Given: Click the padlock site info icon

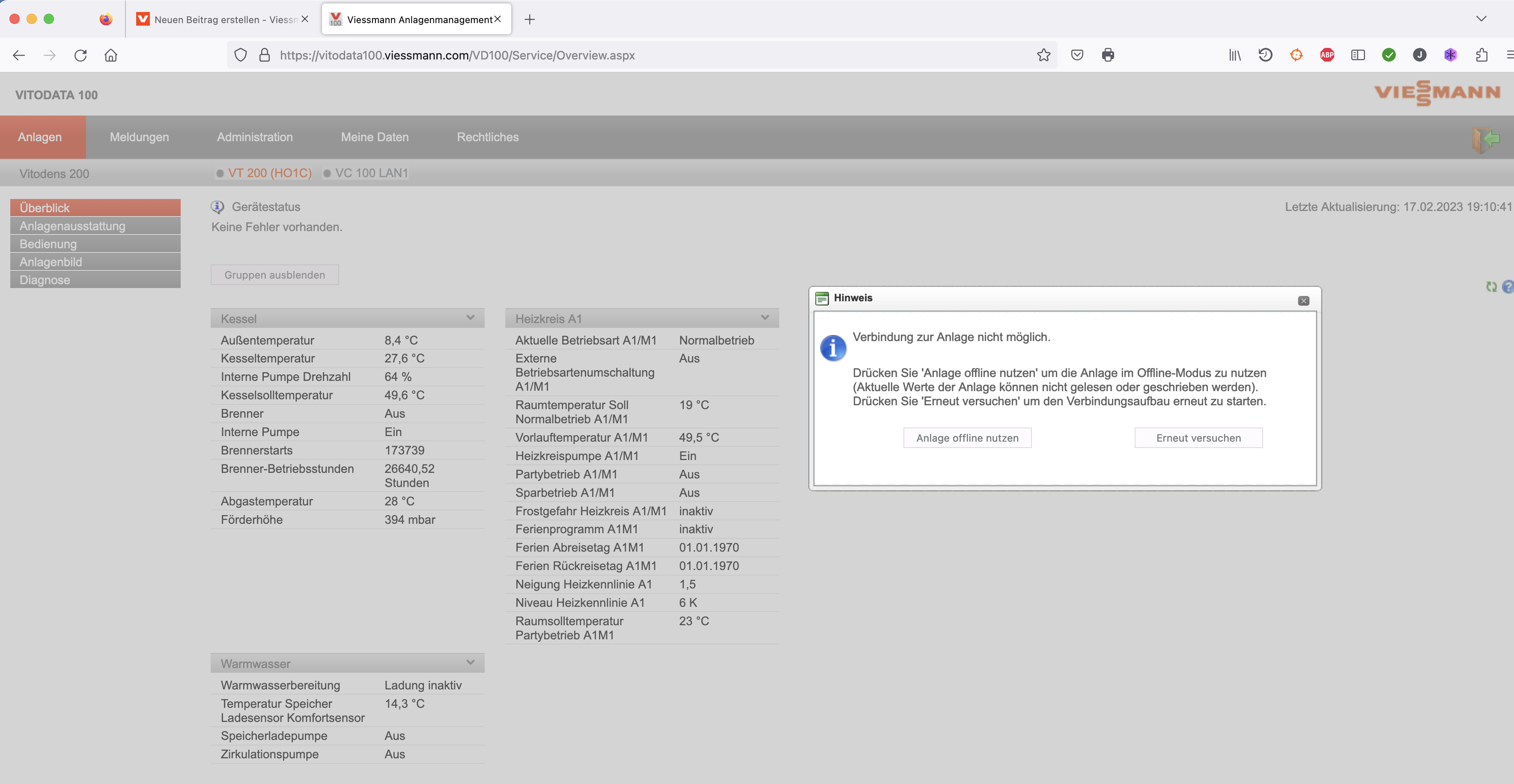Looking at the screenshot, I should 265,55.
